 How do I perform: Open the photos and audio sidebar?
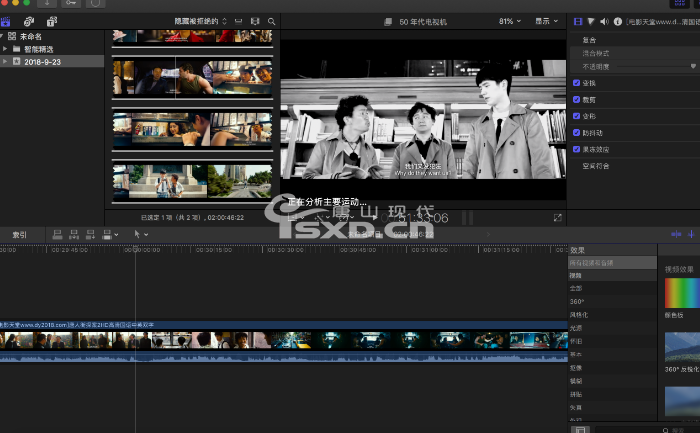29,21
